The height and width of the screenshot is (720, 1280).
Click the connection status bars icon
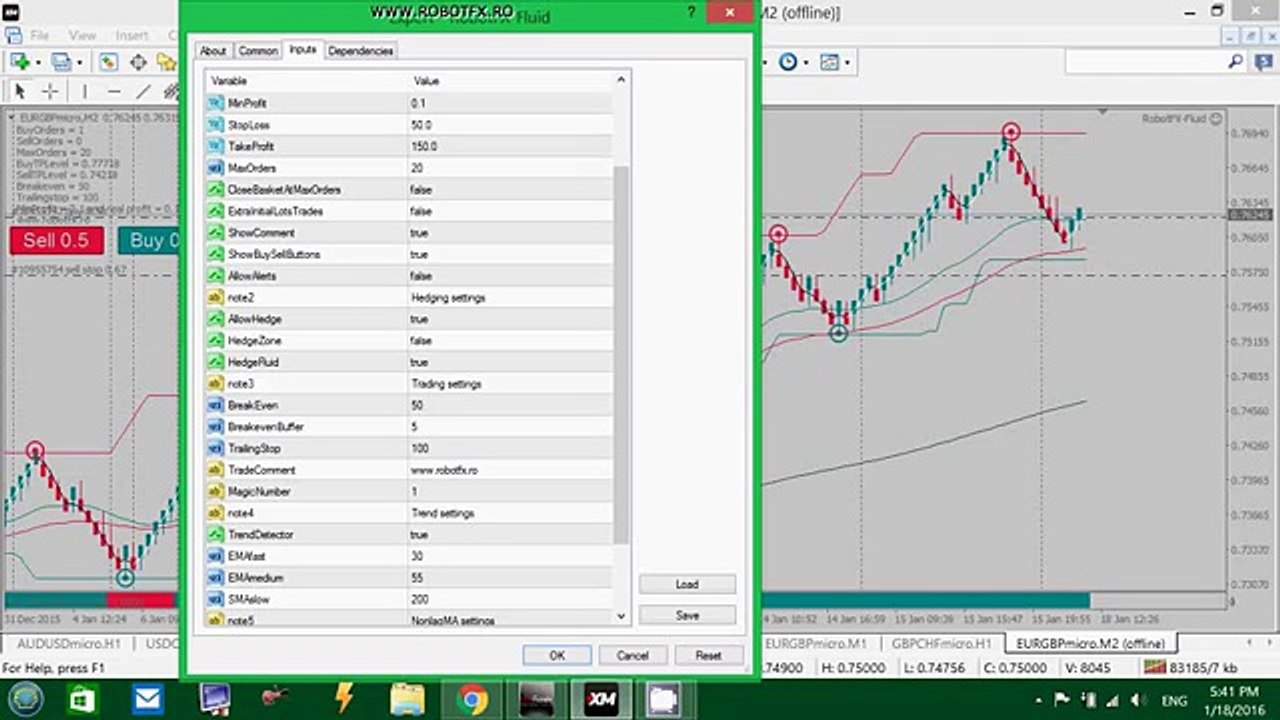(1155, 667)
